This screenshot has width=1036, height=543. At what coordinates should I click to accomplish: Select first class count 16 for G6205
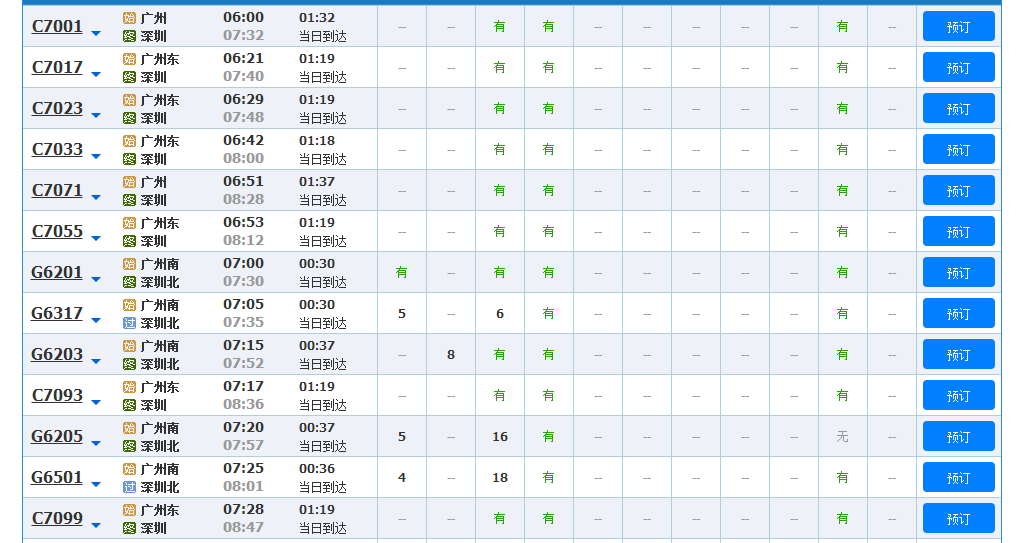(500, 436)
